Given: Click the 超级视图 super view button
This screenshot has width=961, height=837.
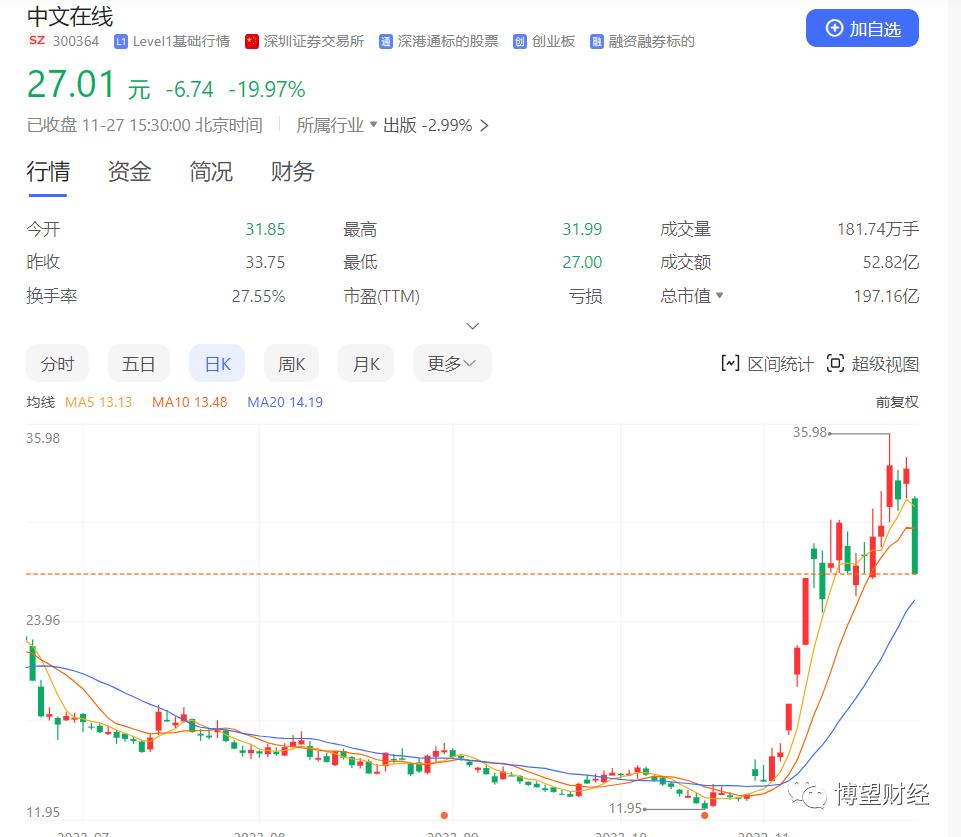Looking at the screenshot, I should click(x=873, y=364).
